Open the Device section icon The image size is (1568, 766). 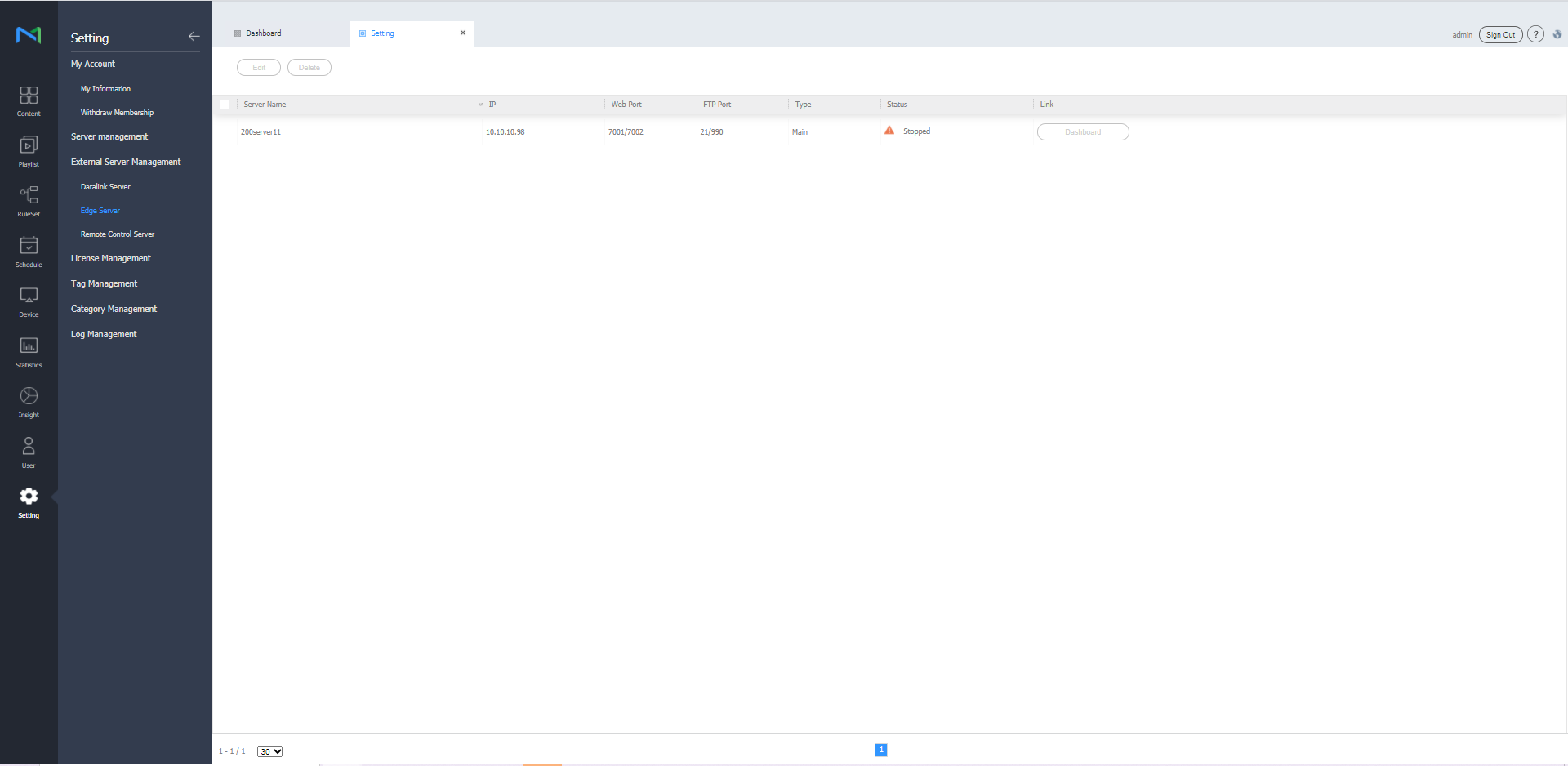[x=29, y=301]
